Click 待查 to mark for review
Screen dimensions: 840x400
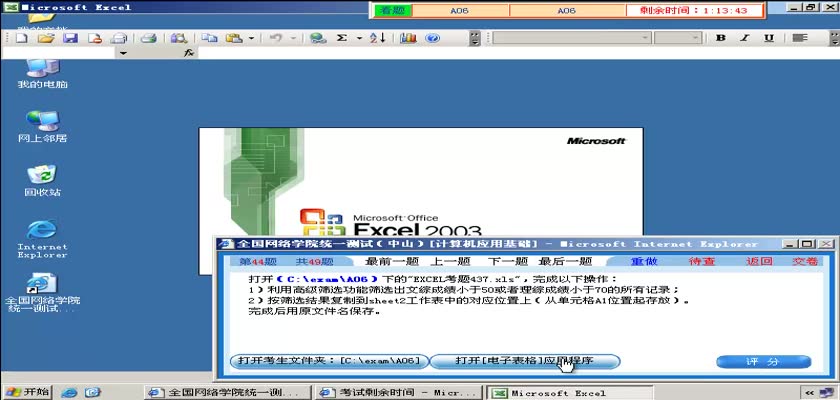[702, 261]
